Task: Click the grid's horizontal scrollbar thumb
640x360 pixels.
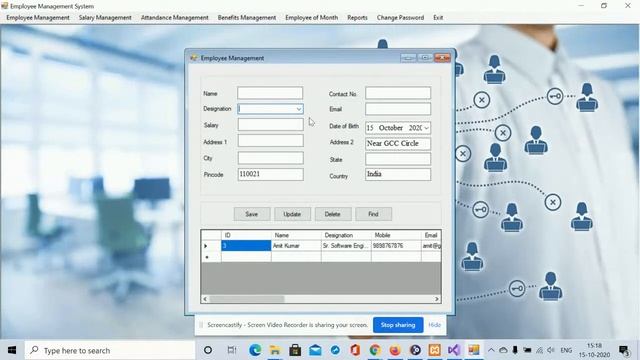Action: click(x=247, y=299)
